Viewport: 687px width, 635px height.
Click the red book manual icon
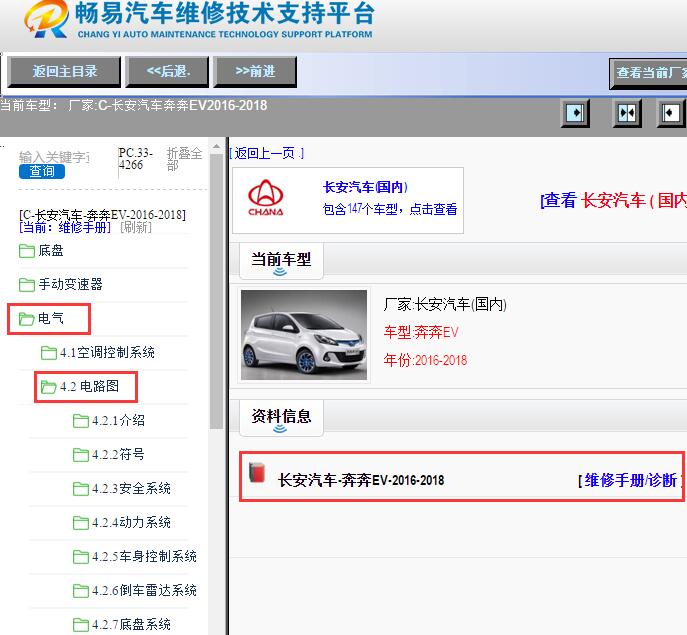(x=257, y=472)
